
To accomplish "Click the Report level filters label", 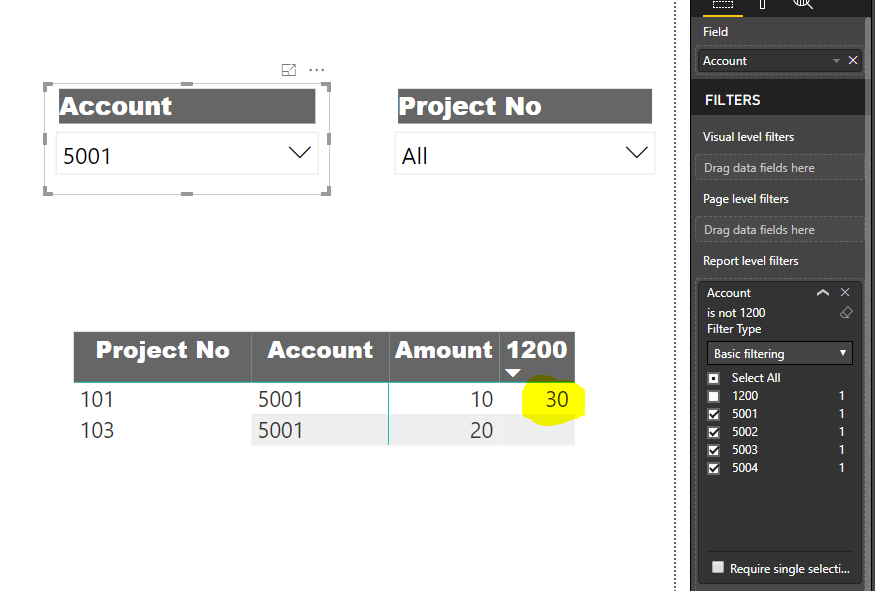I will pyautogui.click(x=750, y=261).
